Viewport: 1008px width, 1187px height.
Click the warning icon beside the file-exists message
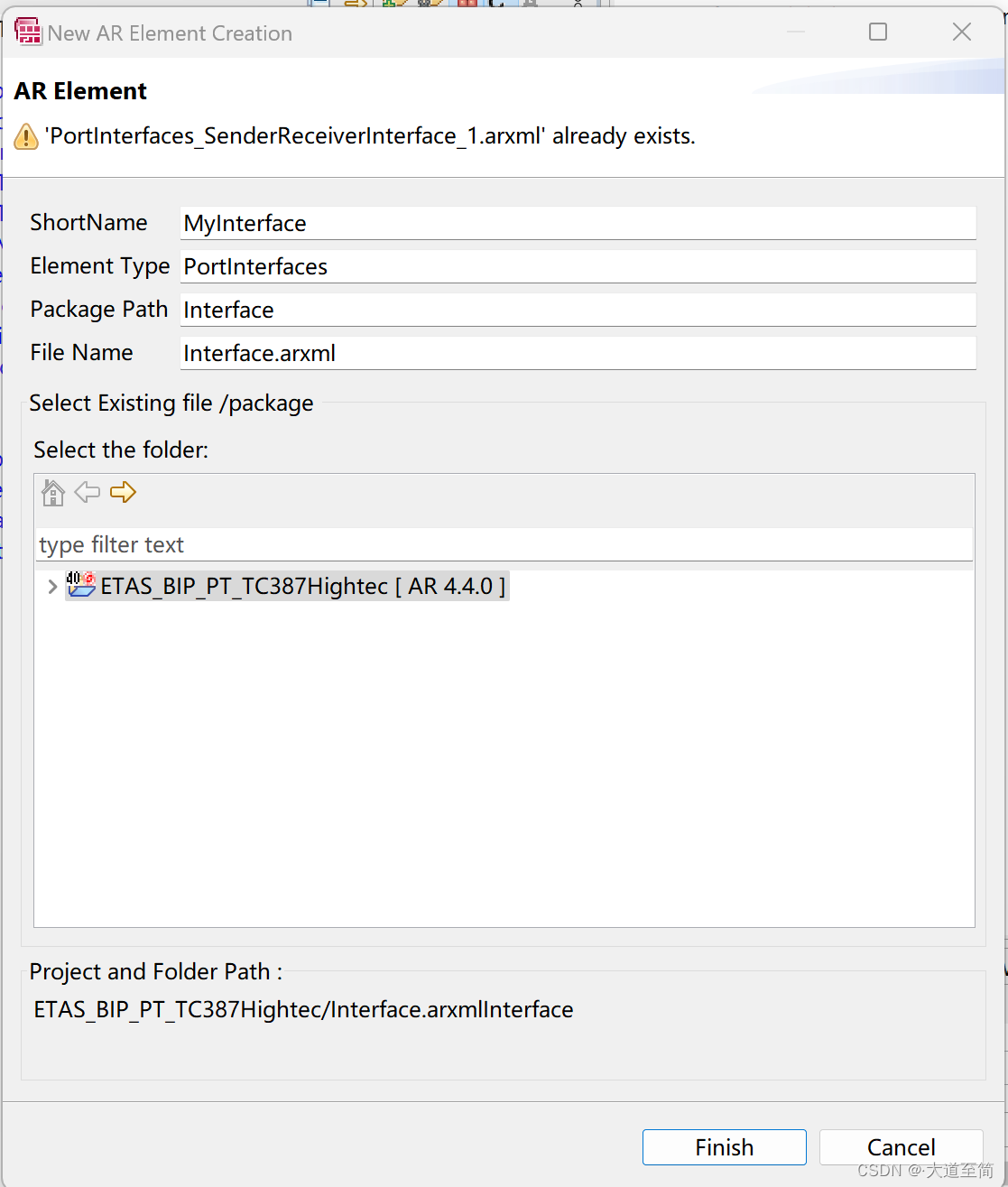pos(25,136)
